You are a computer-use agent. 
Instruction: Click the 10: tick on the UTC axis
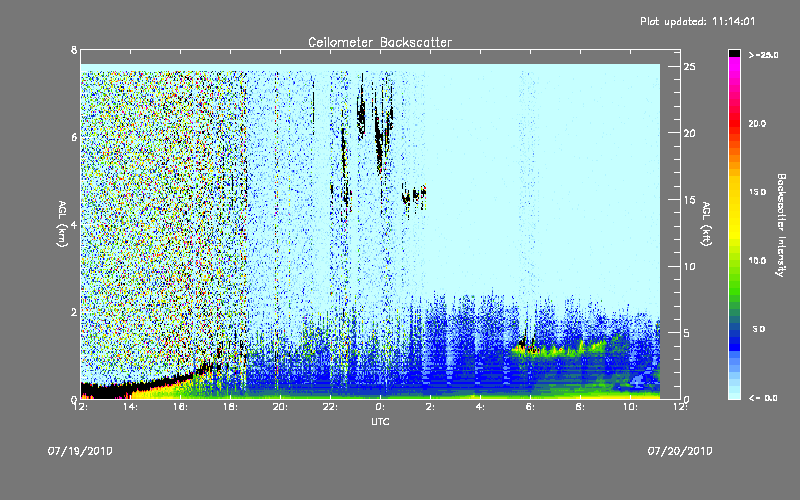(631, 407)
